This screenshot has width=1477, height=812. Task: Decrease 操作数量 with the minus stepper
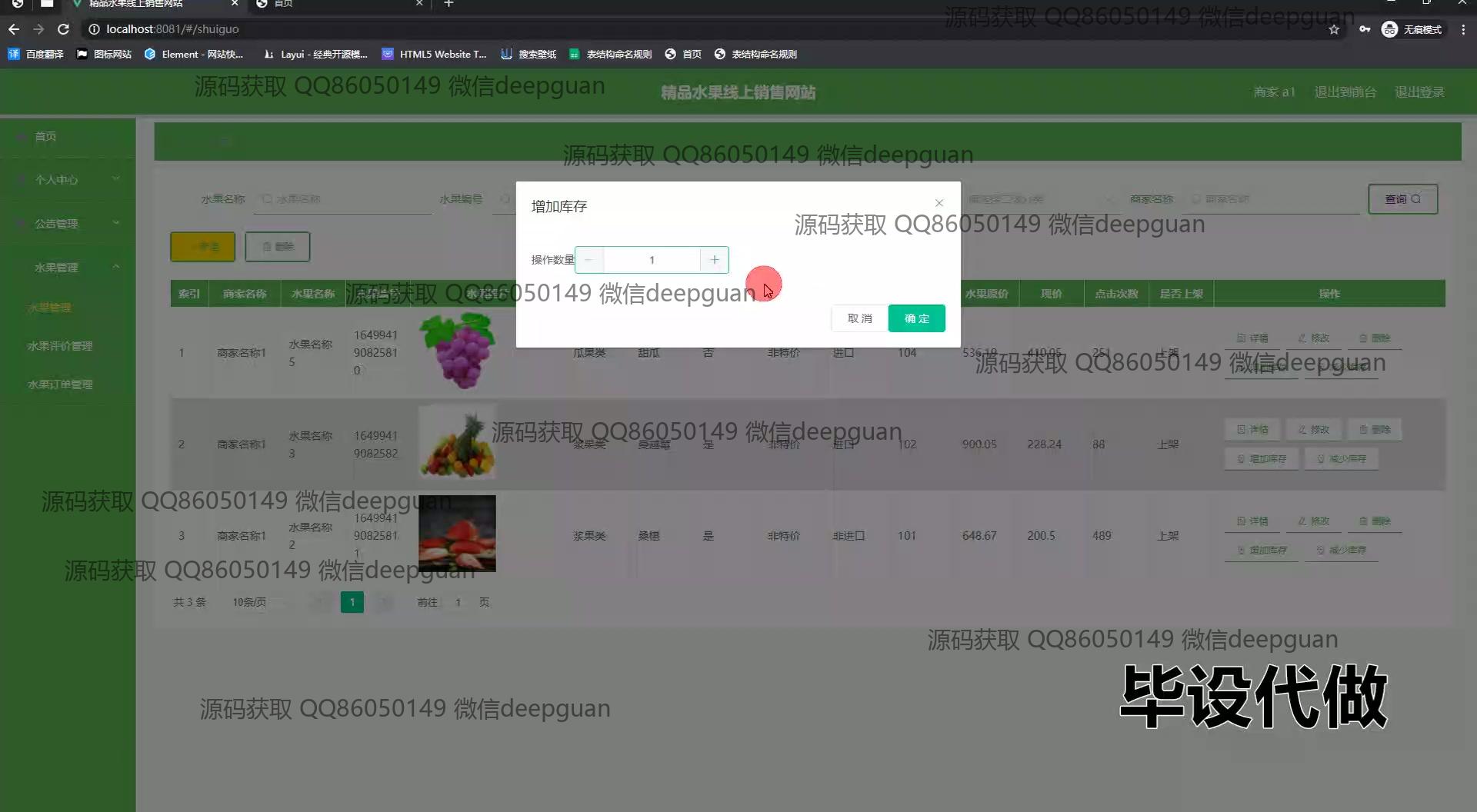click(589, 260)
